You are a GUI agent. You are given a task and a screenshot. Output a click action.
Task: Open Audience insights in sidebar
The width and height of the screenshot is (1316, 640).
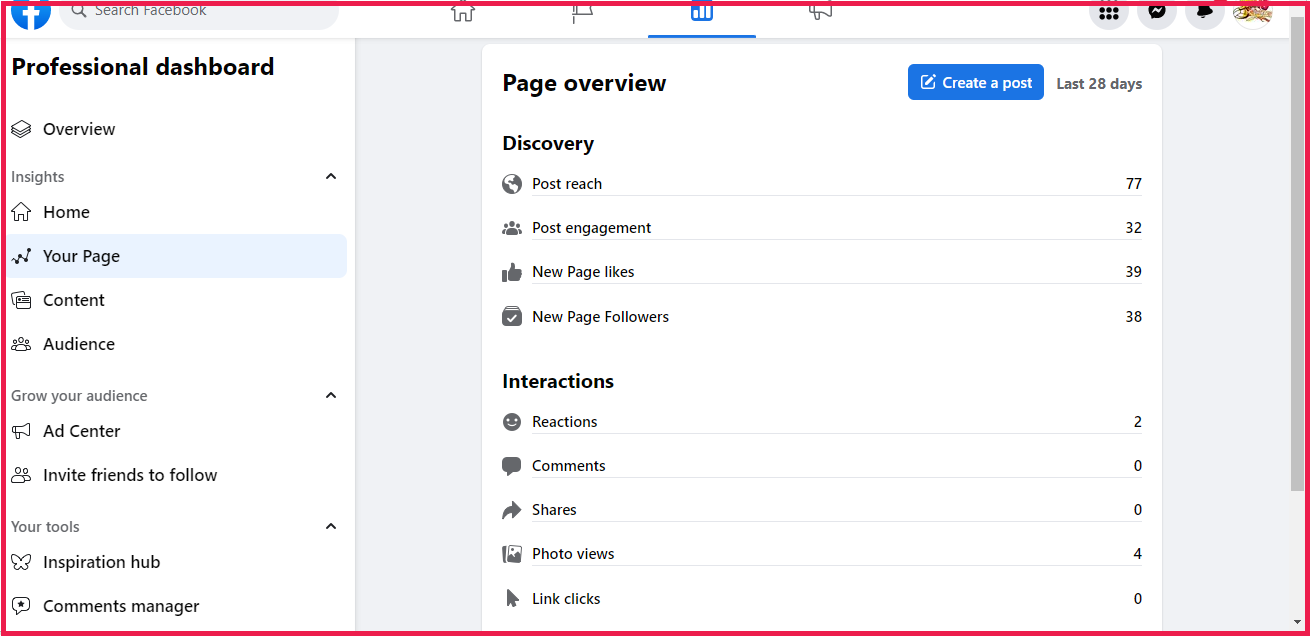click(78, 344)
